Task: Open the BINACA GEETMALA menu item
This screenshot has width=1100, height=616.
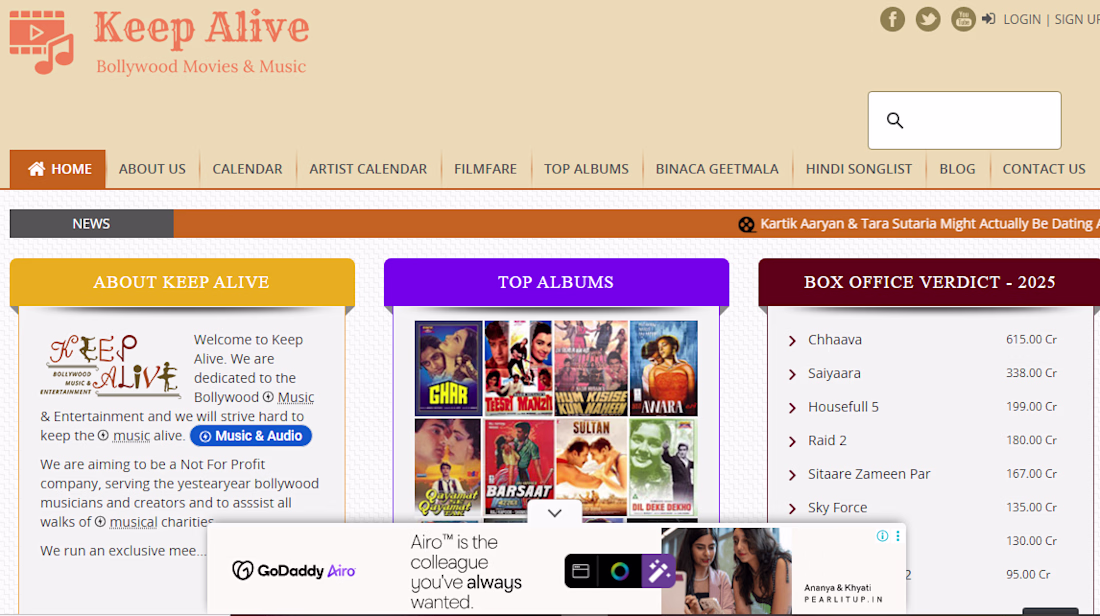Action: [717, 169]
